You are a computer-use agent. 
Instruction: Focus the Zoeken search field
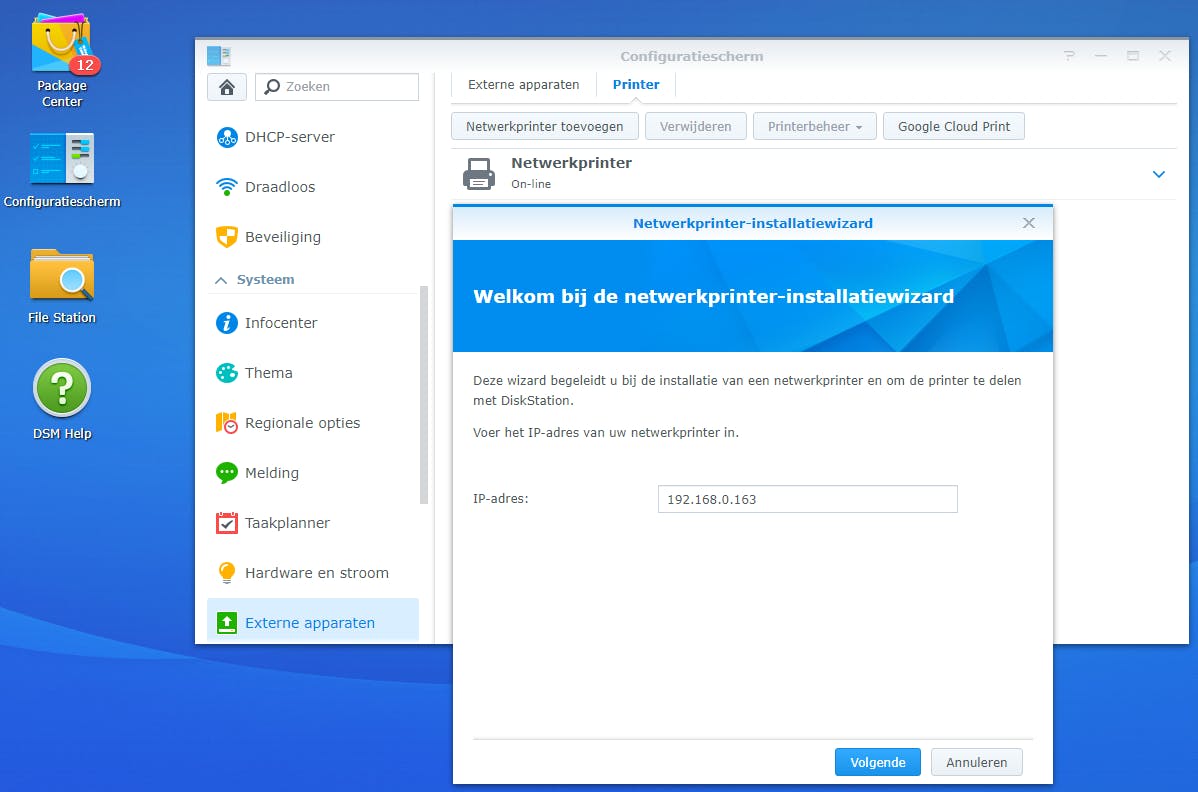(x=337, y=87)
